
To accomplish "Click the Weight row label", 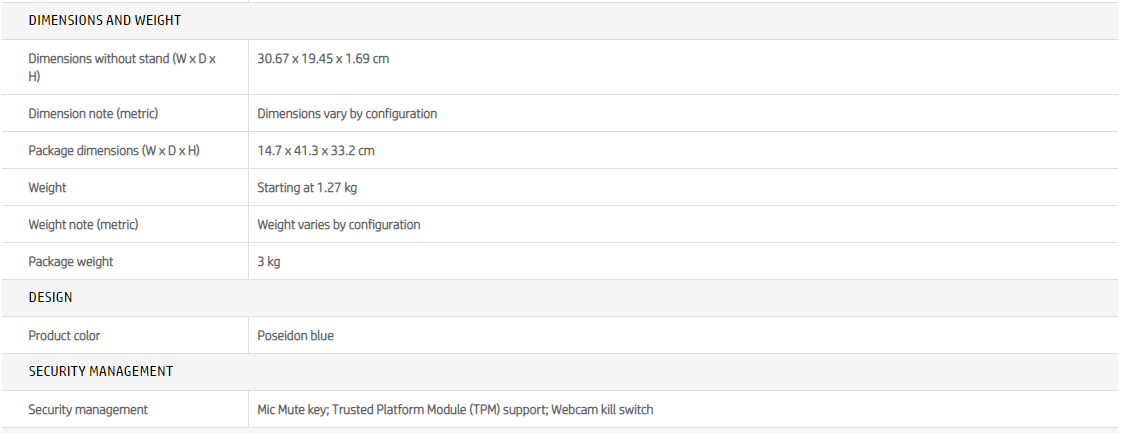I will point(47,188).
